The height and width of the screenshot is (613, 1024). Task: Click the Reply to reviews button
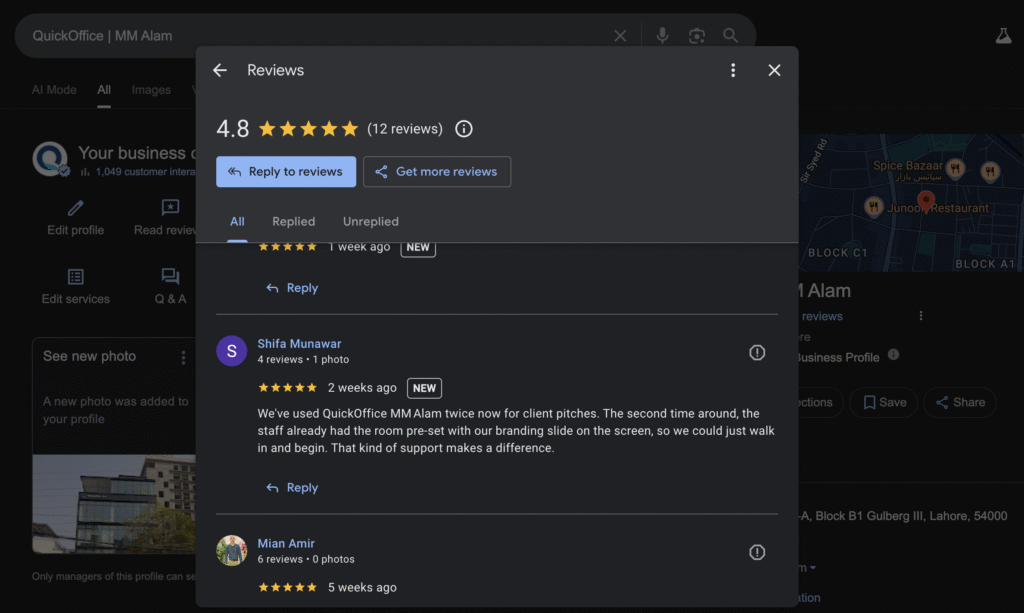point(286,171)
